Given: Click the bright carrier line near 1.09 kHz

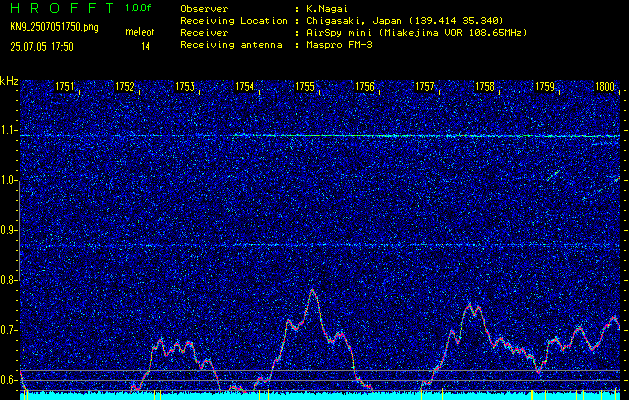Looking at the screenshot, I should pyautogui.click(x=320, y=136).
